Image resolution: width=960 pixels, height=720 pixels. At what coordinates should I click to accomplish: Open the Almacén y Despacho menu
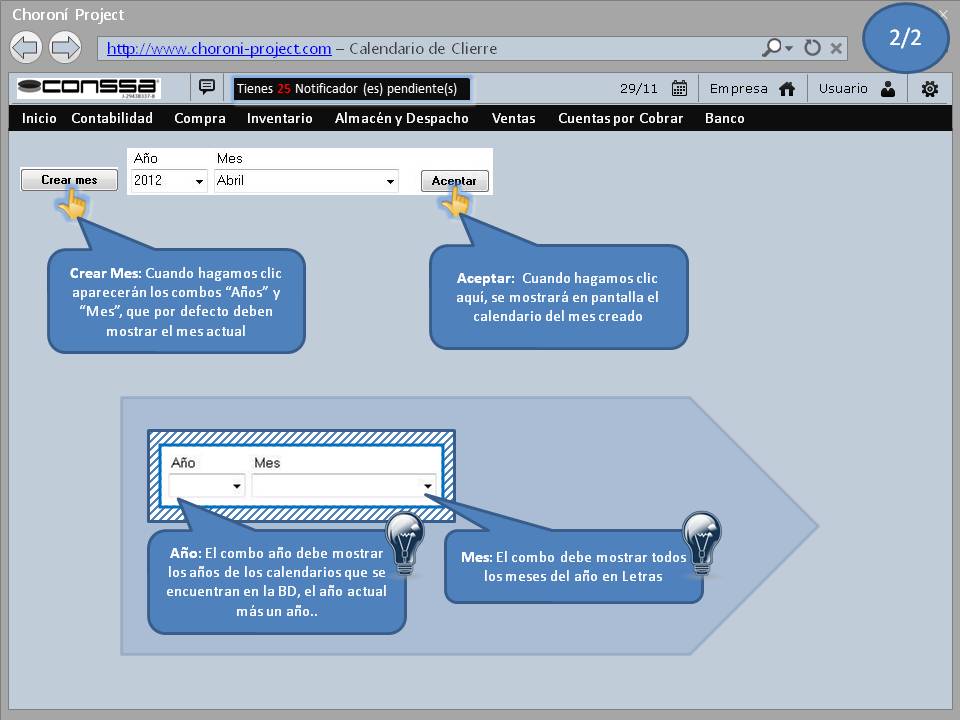coord(402,118)
